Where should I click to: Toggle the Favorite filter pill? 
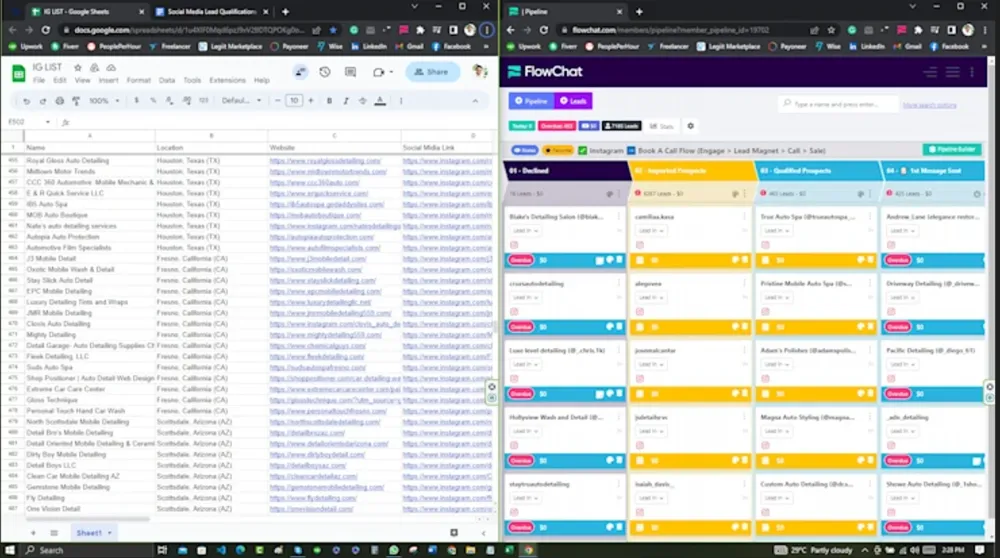[557, 151]
